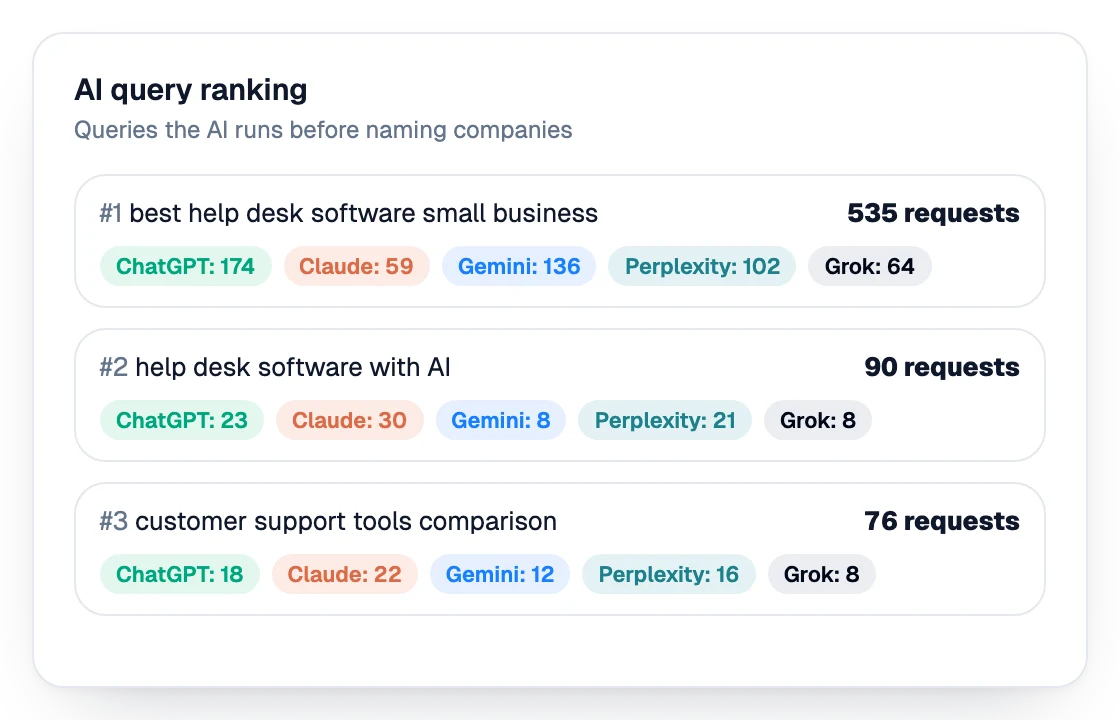Click the 'ChatGPT: 23' badge
This screenshot has height=720, width=1120.
182,420
